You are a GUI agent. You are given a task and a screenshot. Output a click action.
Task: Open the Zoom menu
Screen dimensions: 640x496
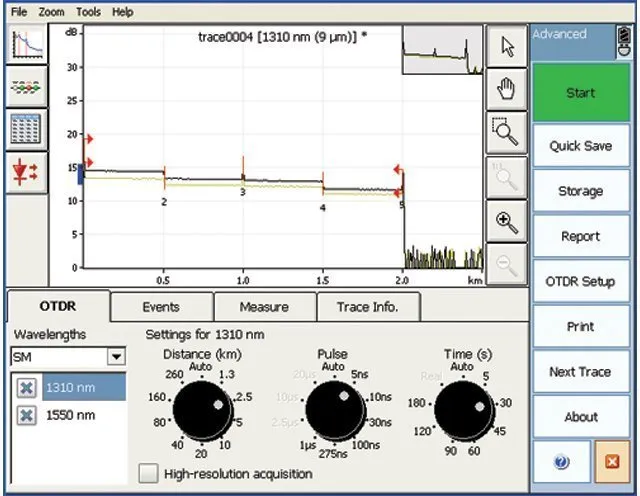click(x=52, y=12)
